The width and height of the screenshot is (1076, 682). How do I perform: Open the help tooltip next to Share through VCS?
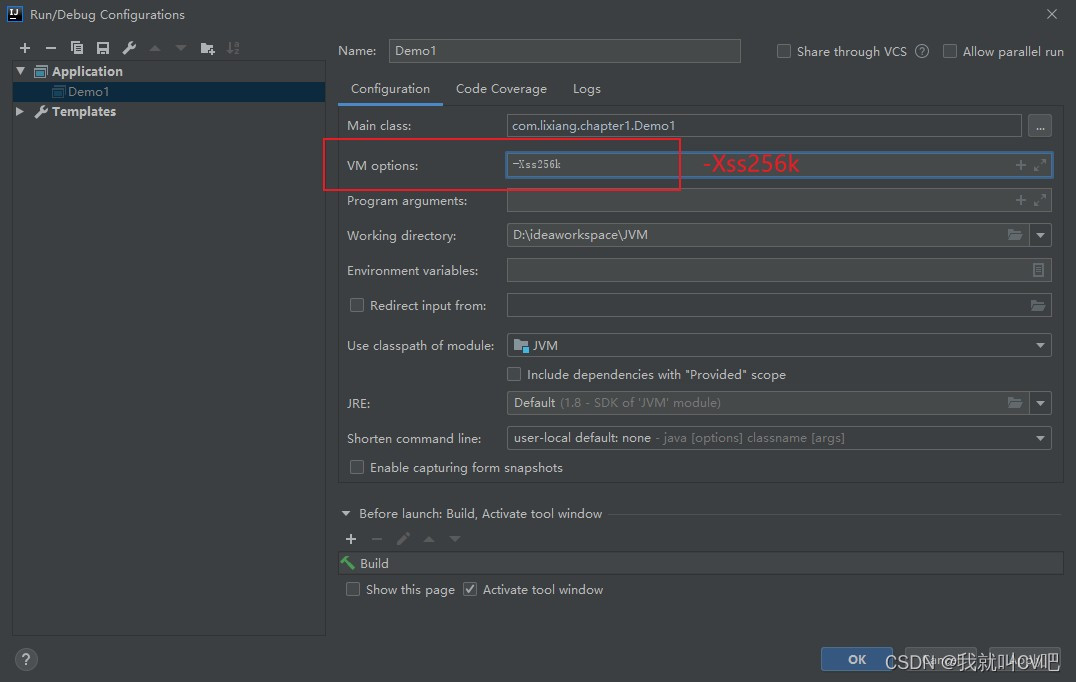(x=922, y=51)
